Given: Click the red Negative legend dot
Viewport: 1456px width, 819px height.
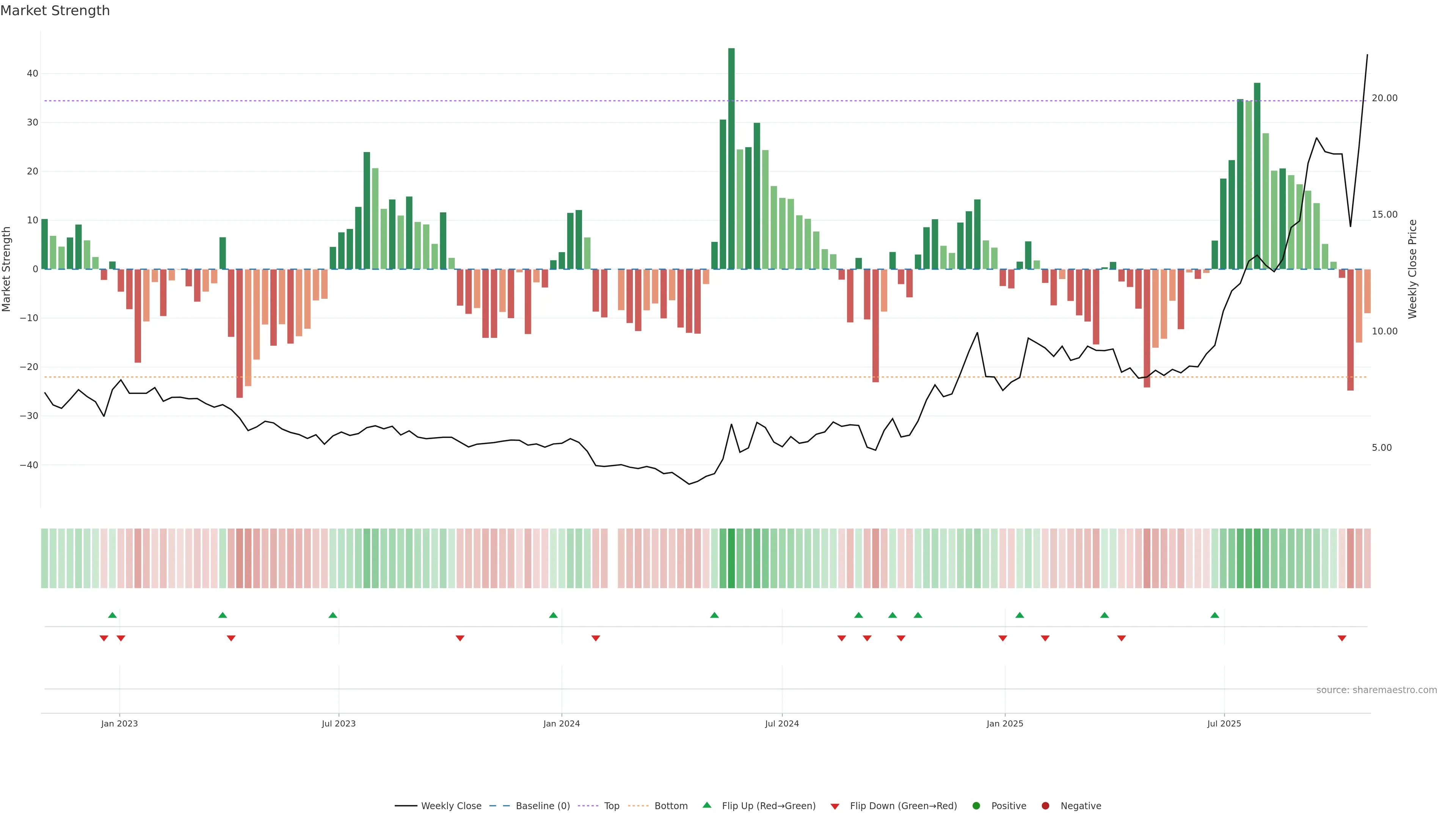Looking at the screenshot, I should click(1045, 805).
